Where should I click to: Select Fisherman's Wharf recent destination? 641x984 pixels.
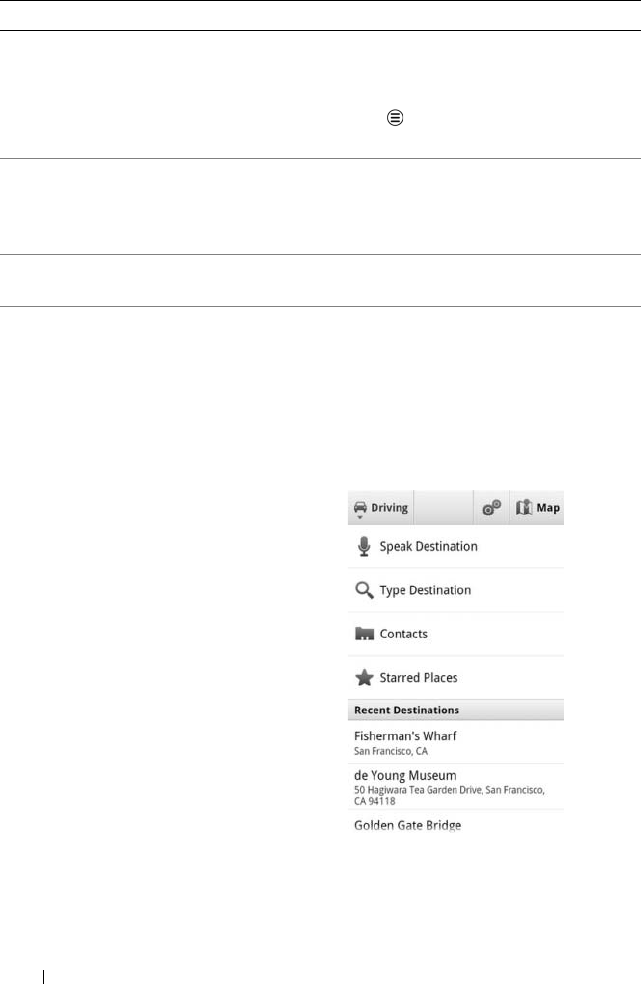point(456,742)
